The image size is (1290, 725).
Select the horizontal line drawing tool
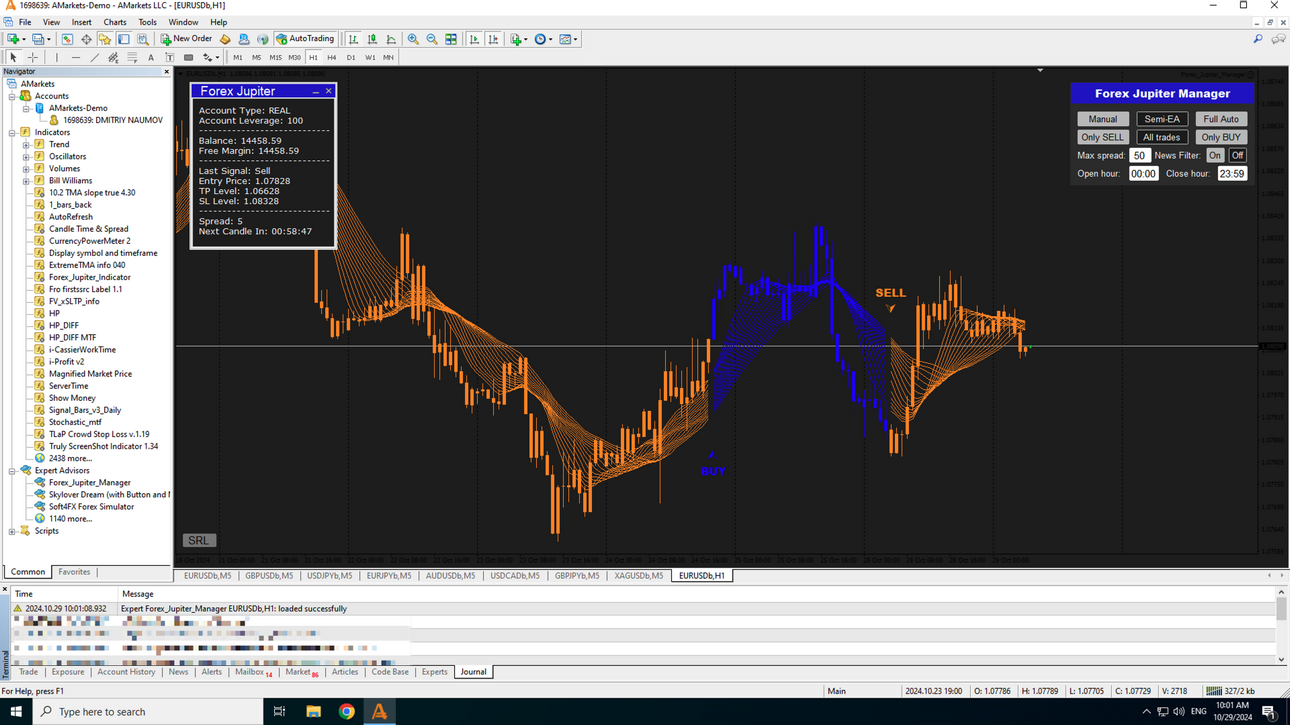click(76, 58)
